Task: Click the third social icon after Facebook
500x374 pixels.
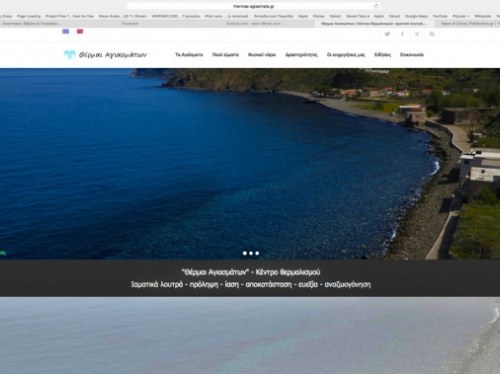Action: [417, 34]
